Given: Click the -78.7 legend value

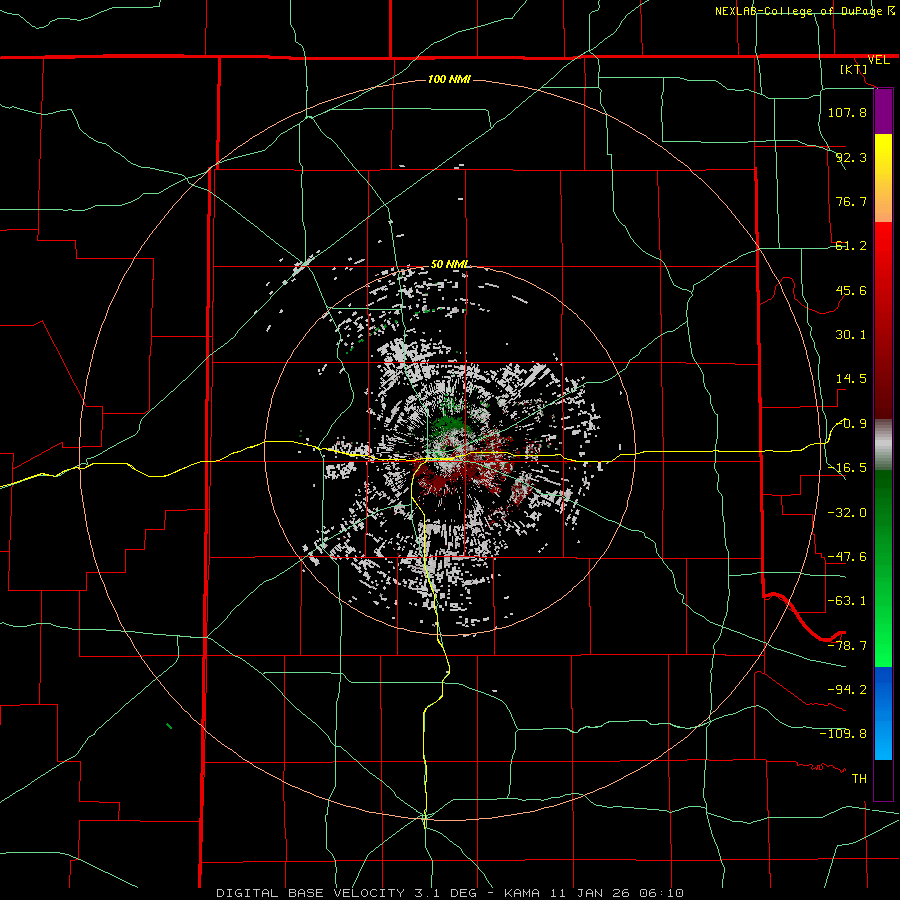Looking at the screenshot, I should [847, 646].
